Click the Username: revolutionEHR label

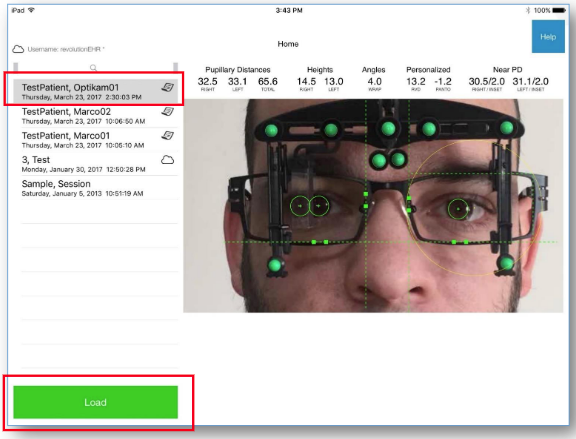point(65,49)
